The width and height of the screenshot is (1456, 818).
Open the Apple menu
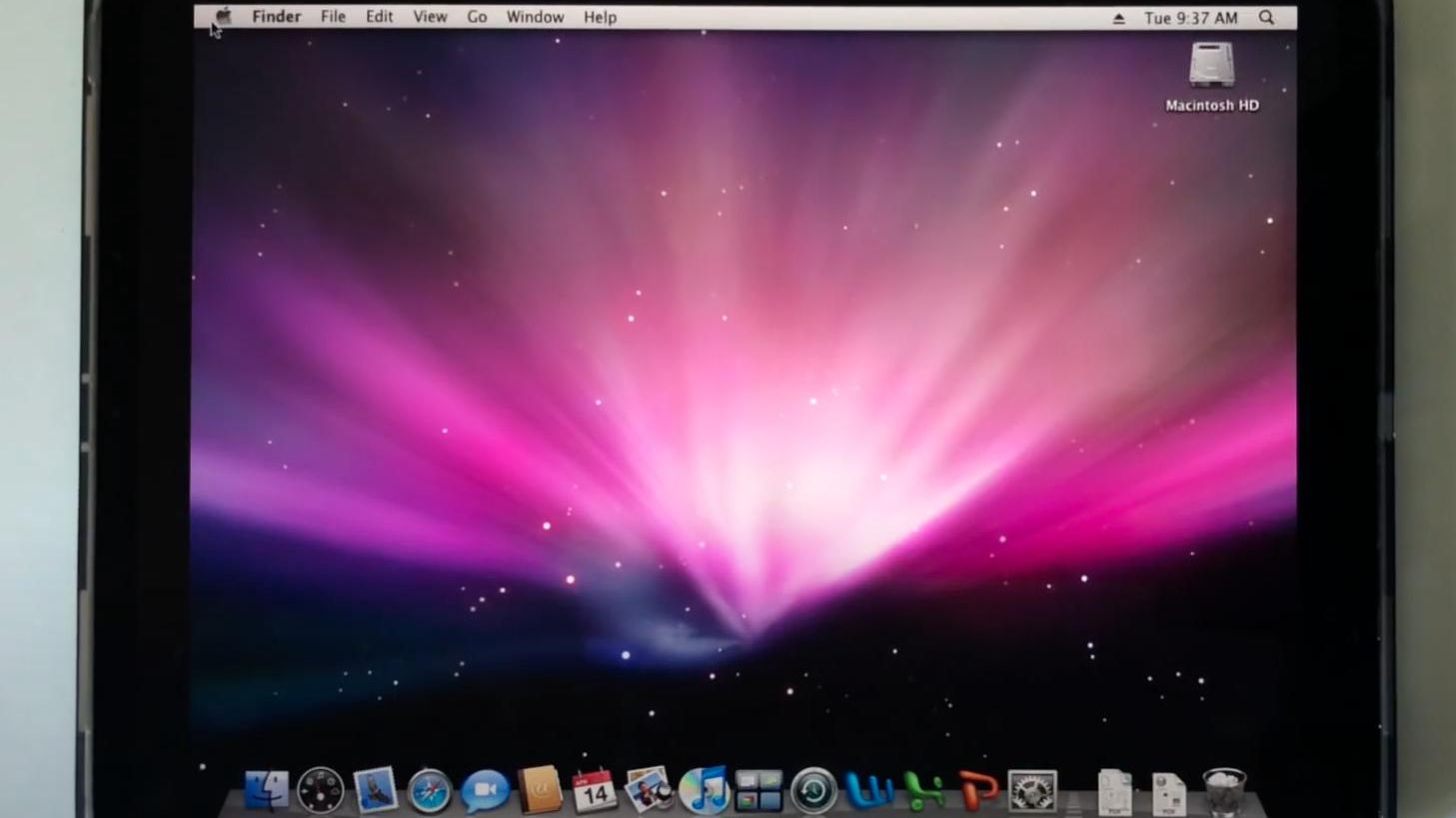[x=223, y=16]
